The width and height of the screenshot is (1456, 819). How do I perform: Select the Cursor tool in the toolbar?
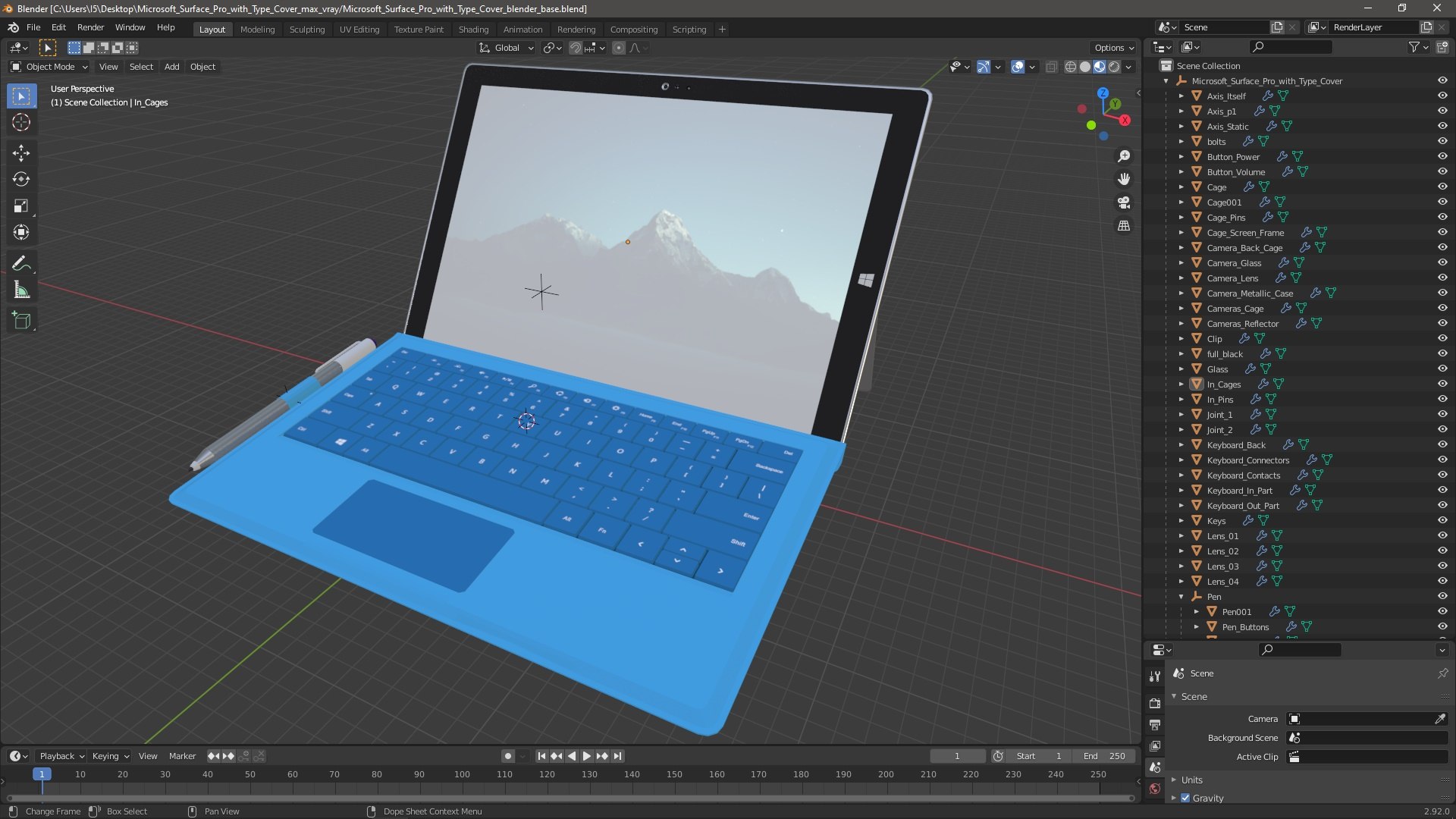[x=21, y=122]
